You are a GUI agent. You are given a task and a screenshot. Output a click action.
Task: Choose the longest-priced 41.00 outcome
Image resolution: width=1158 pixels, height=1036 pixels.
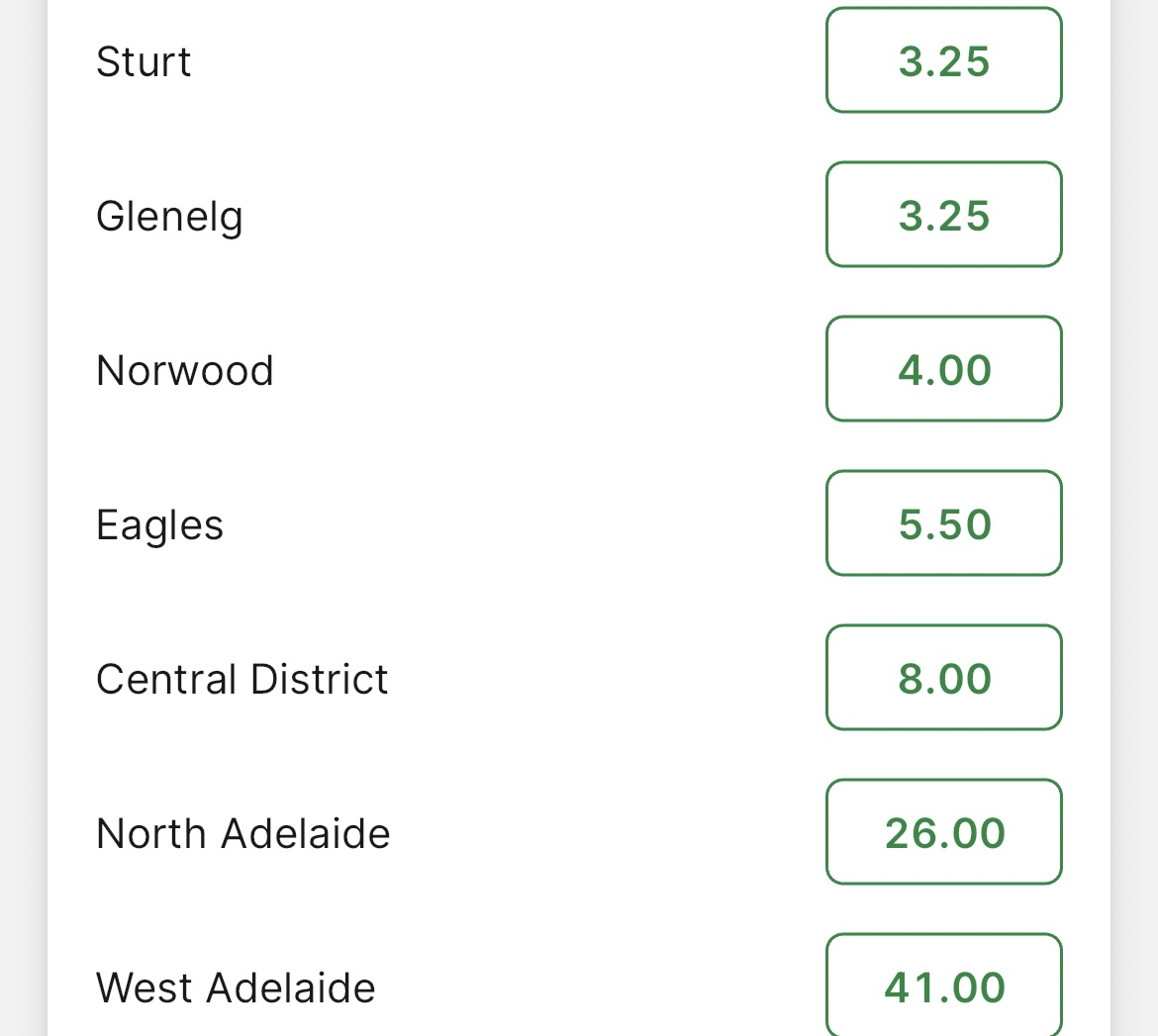944,986
